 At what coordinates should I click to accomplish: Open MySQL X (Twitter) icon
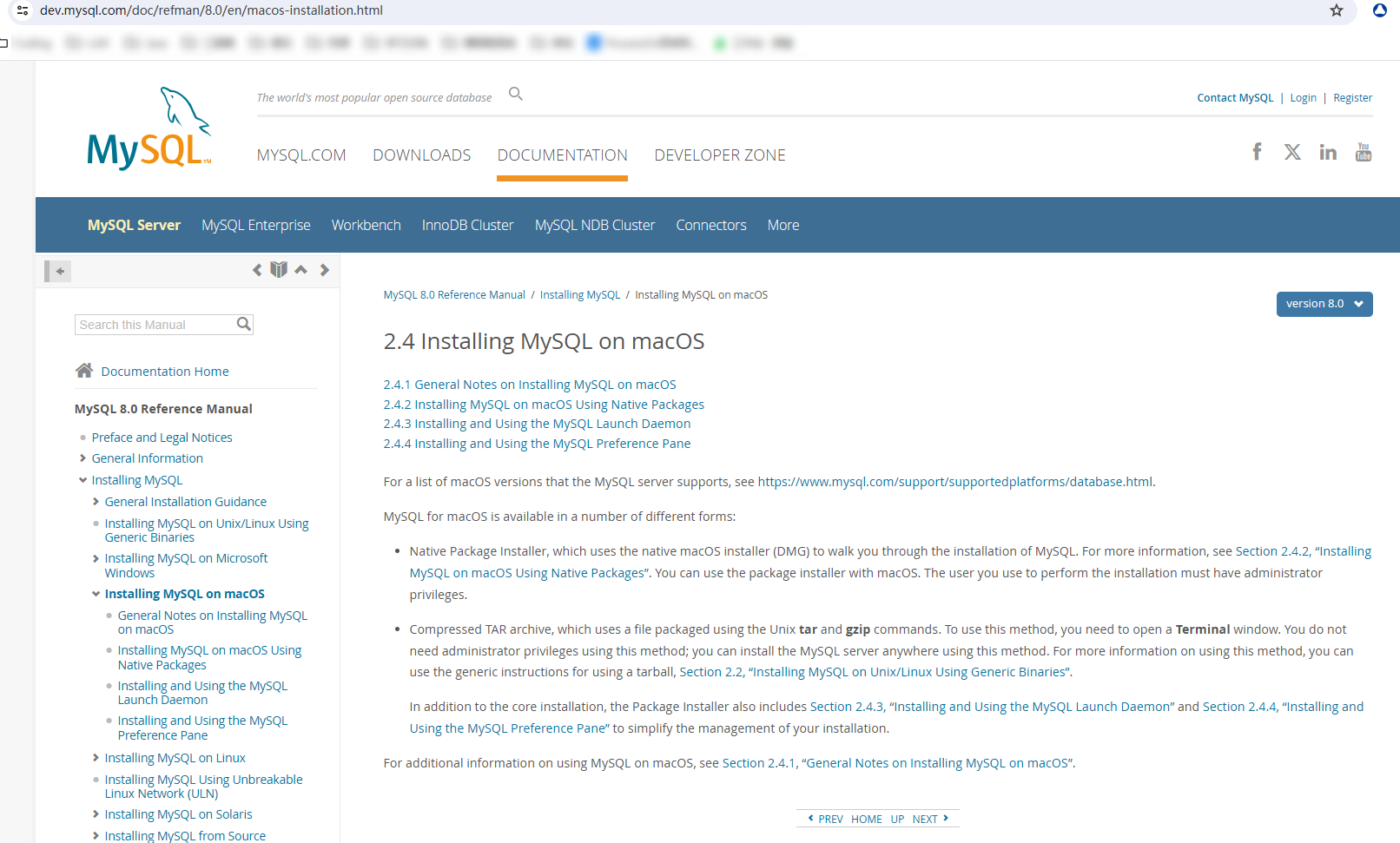pyautogui.click(x=1292, y=152)
